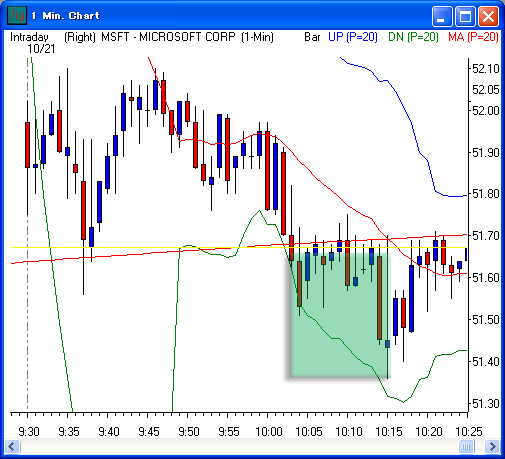
Task: Click the 10:05 time axis label
Action: pos(309,432)
